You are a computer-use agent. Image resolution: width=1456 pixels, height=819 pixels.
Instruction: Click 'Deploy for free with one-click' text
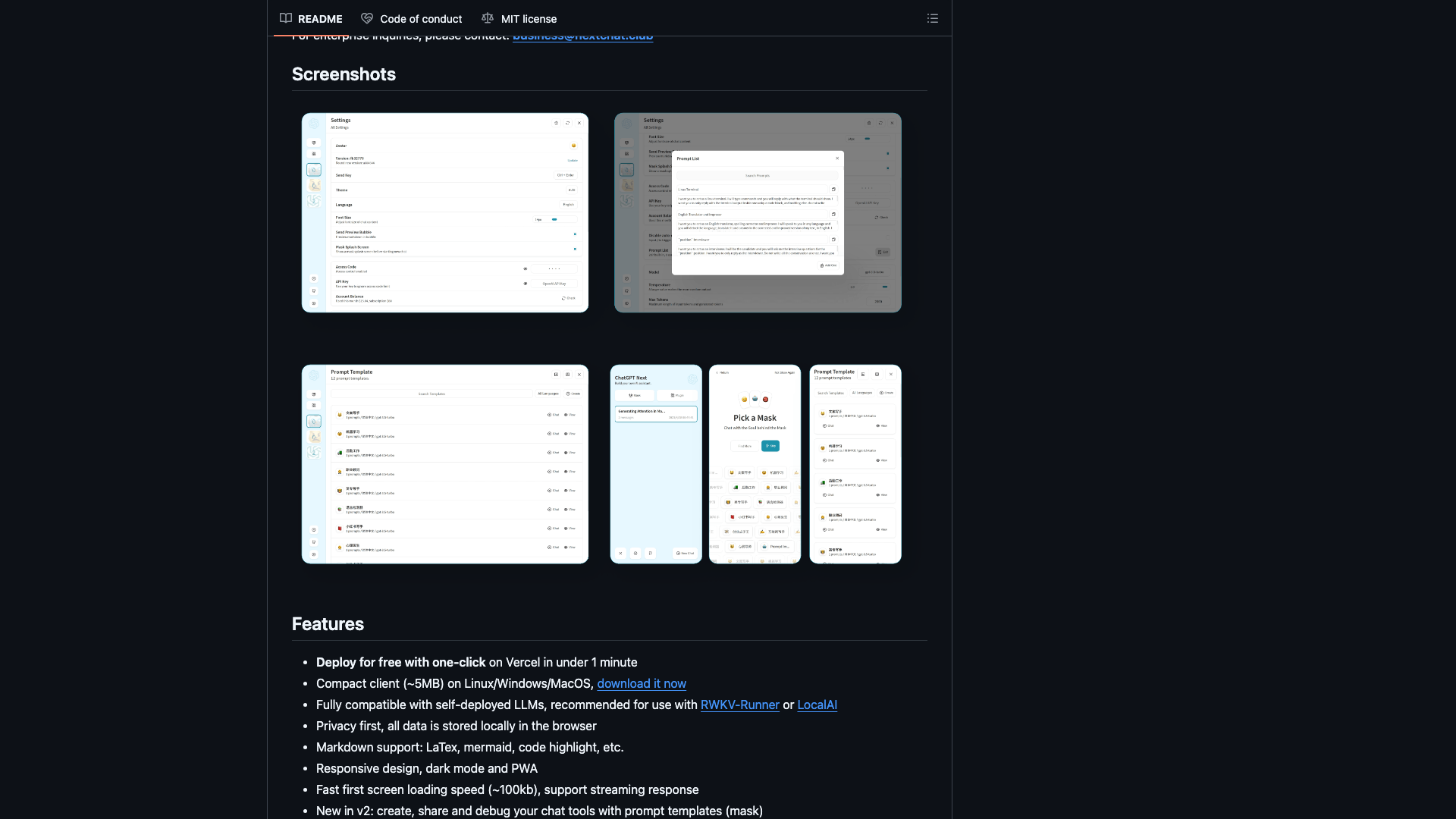coord(400,662)
